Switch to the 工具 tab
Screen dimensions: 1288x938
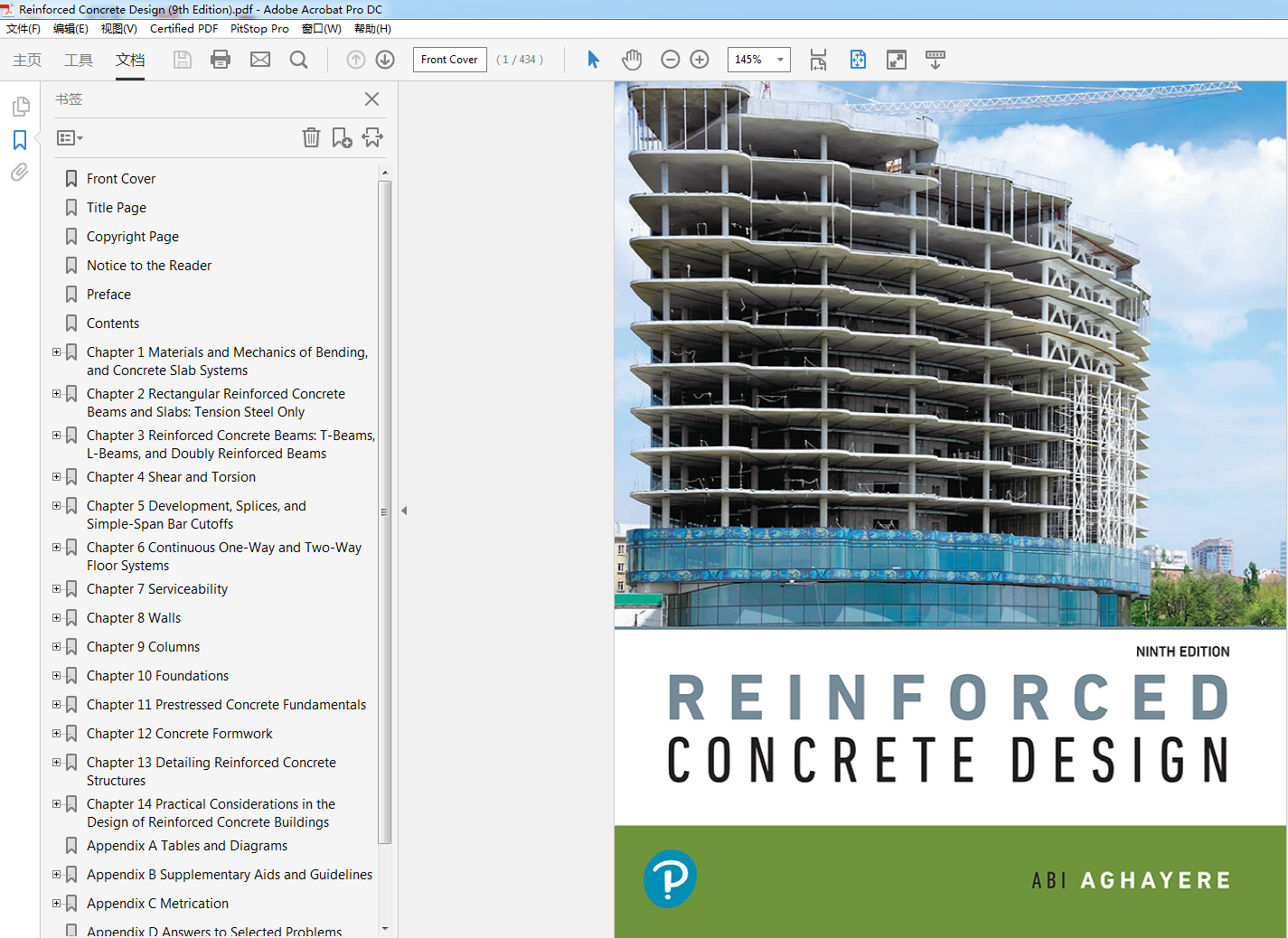point(79,60)
